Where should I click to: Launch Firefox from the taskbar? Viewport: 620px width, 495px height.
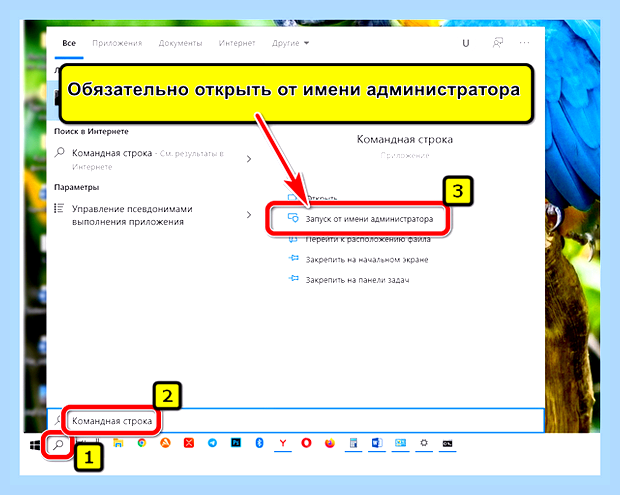tap(330, 443)
